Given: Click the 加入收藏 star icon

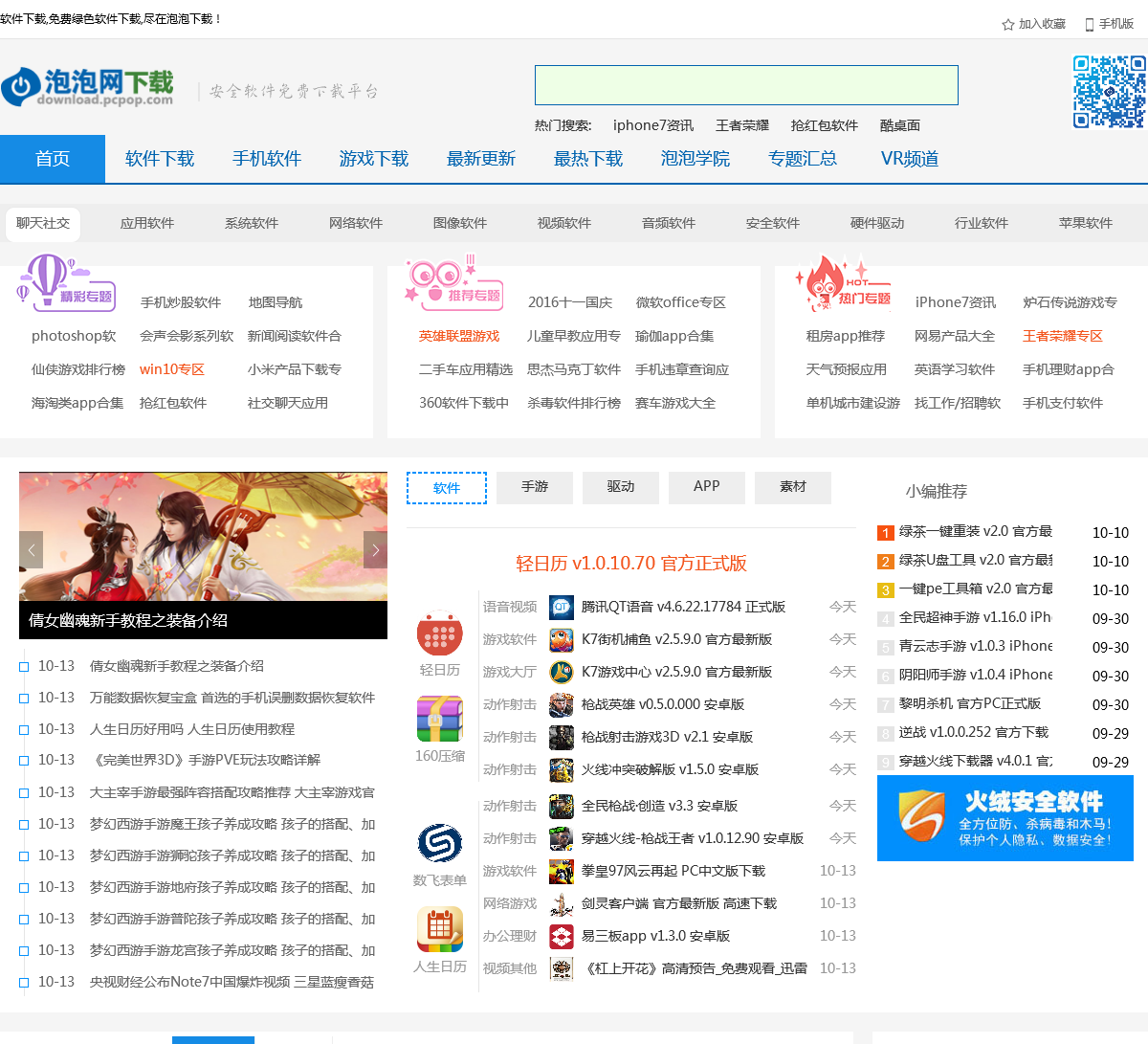Looking at the screenshot, I should (x=1007, y=24).
